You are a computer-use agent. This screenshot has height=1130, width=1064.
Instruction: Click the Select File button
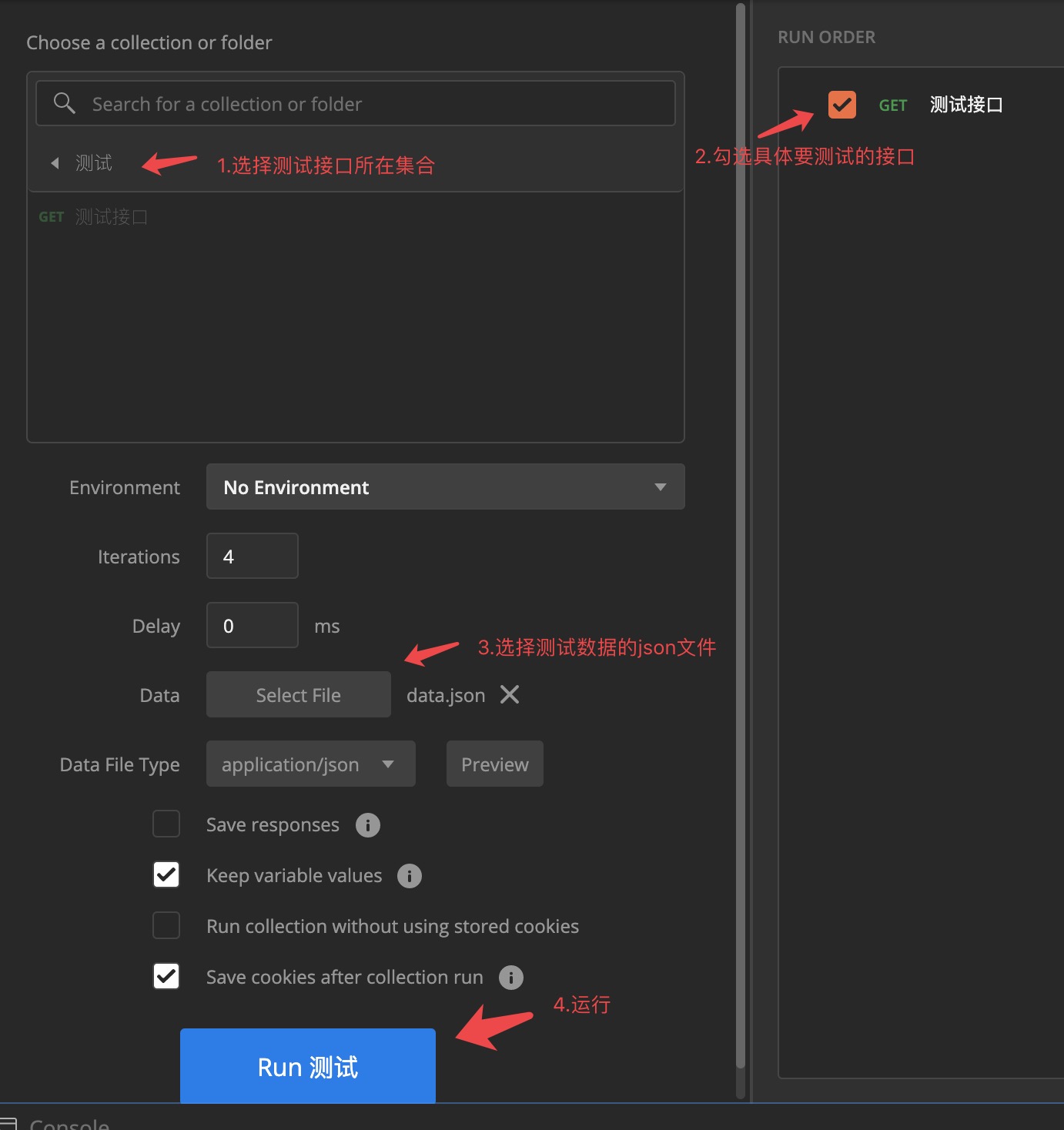click(x=299, y=694)
